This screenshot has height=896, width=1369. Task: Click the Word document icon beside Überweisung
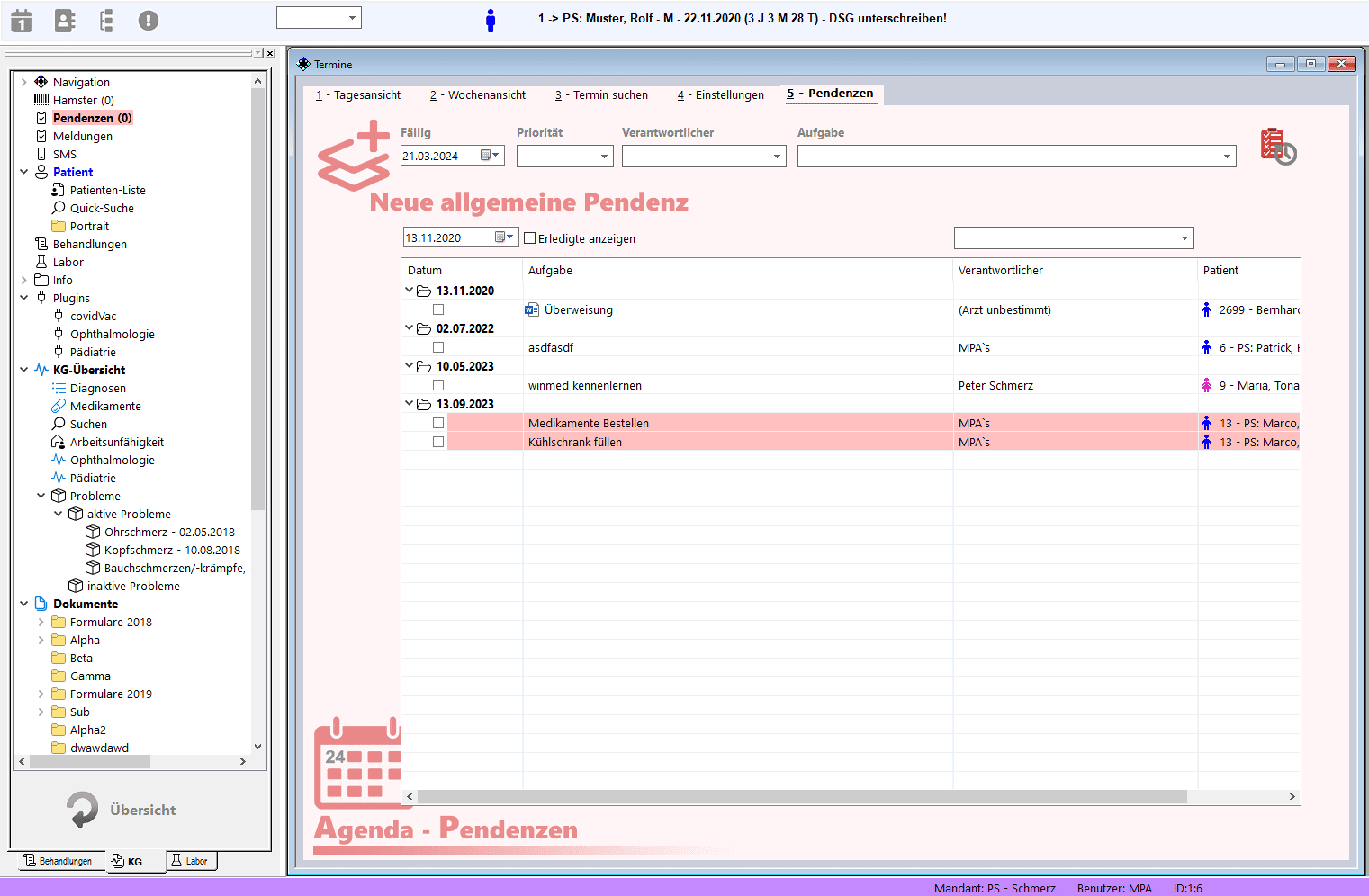pyautogui.click(x=532, y=309)
